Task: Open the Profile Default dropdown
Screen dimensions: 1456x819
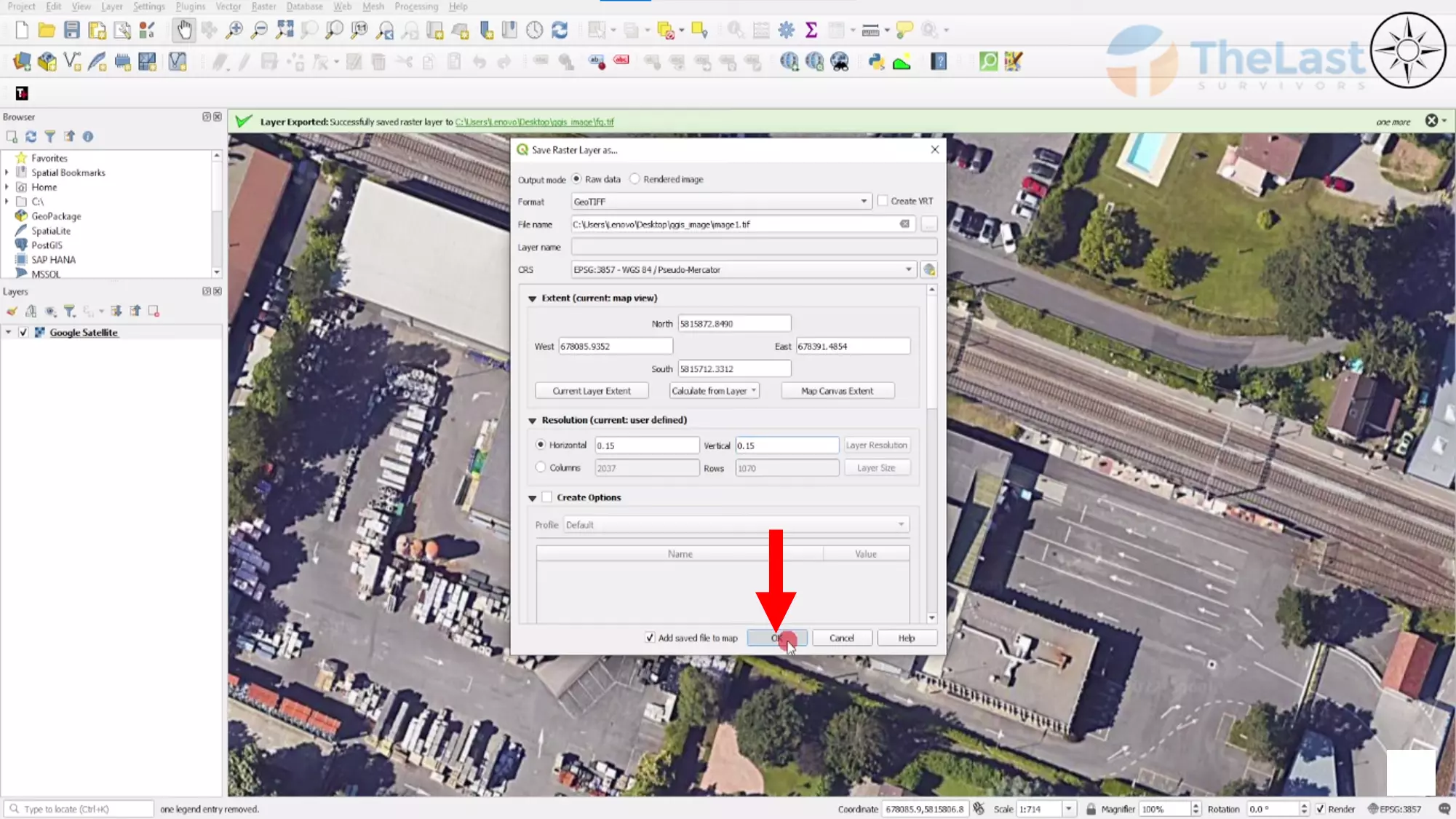Action: coord(736,524)
